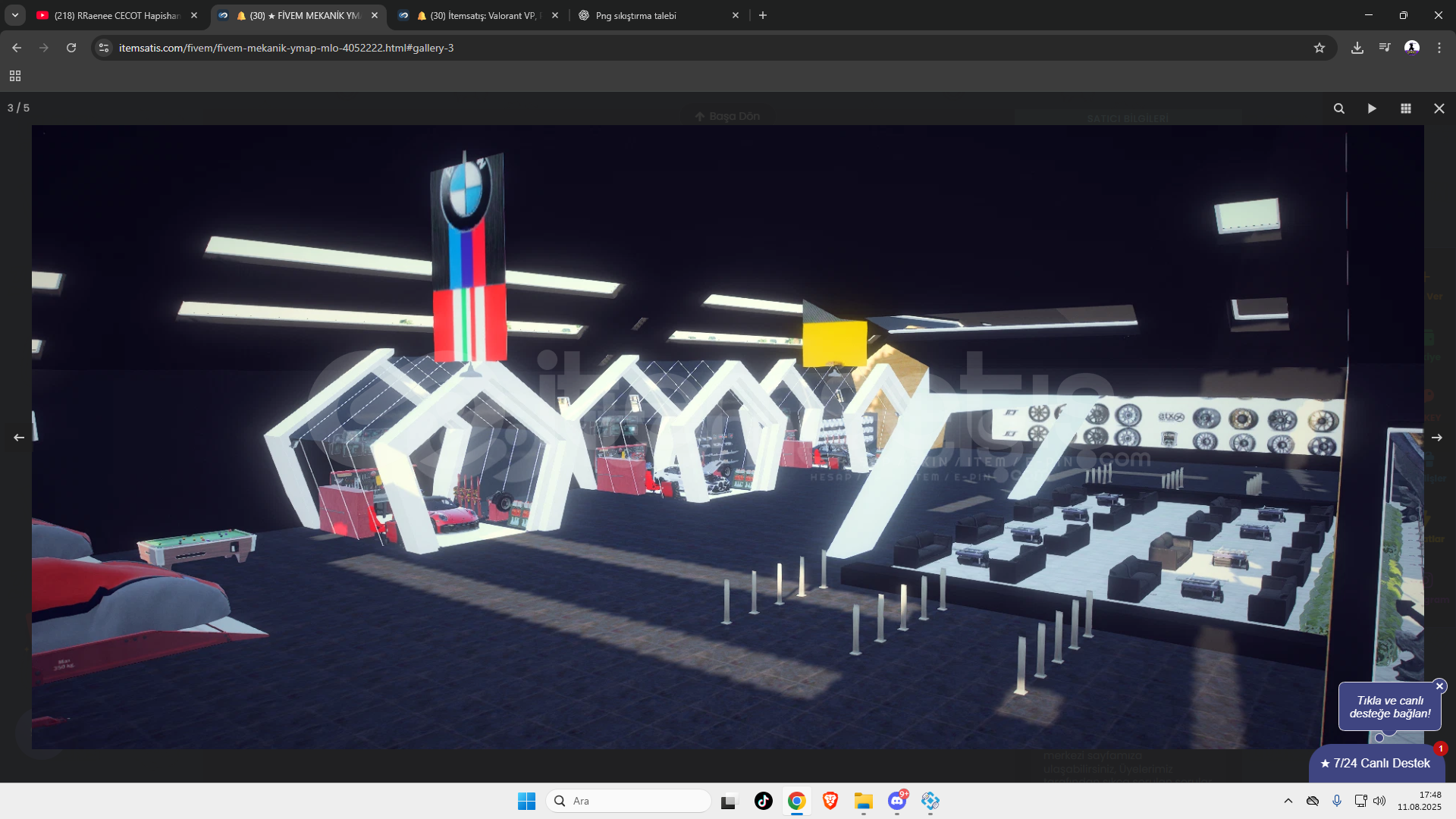Switch to the RRaenee CECOT YouTube tab

(x=117, y=15)
